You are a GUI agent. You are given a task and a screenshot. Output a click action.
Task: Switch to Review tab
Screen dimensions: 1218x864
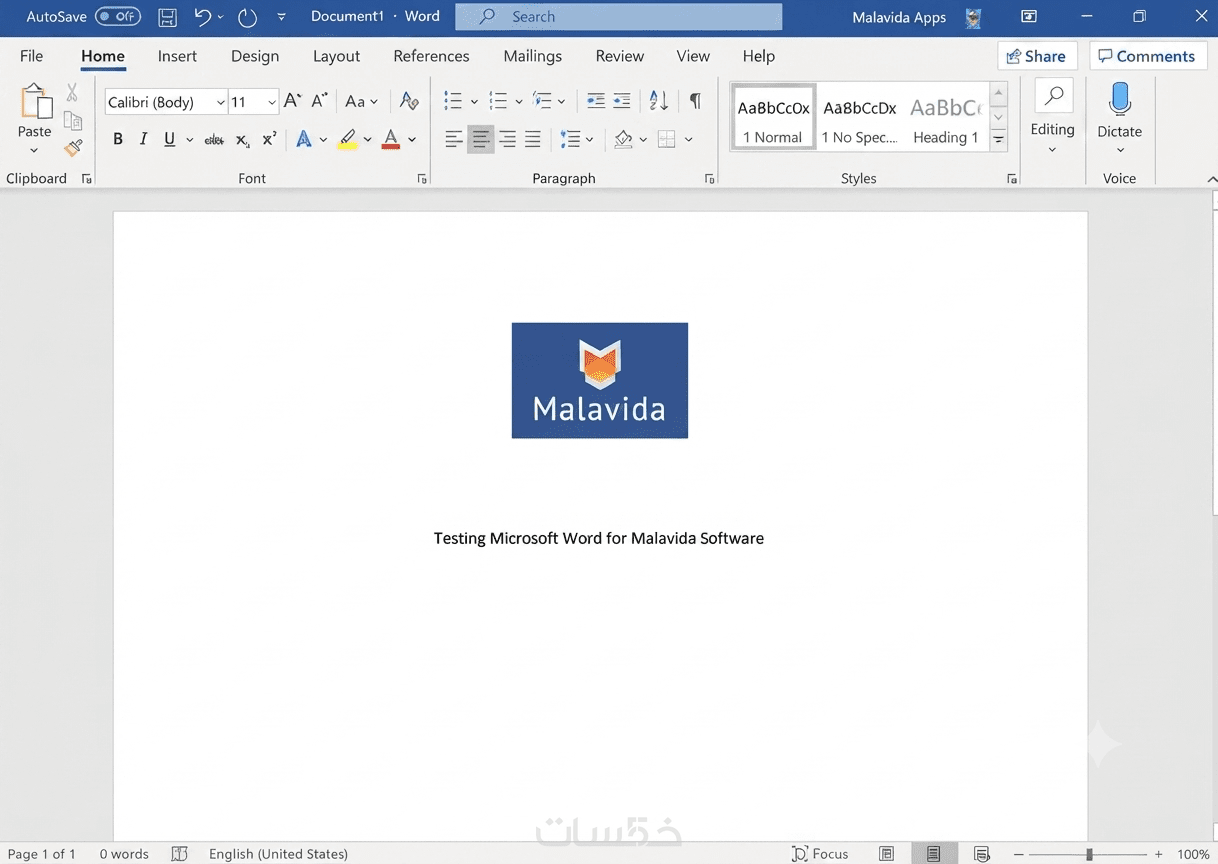pos(620,56)
